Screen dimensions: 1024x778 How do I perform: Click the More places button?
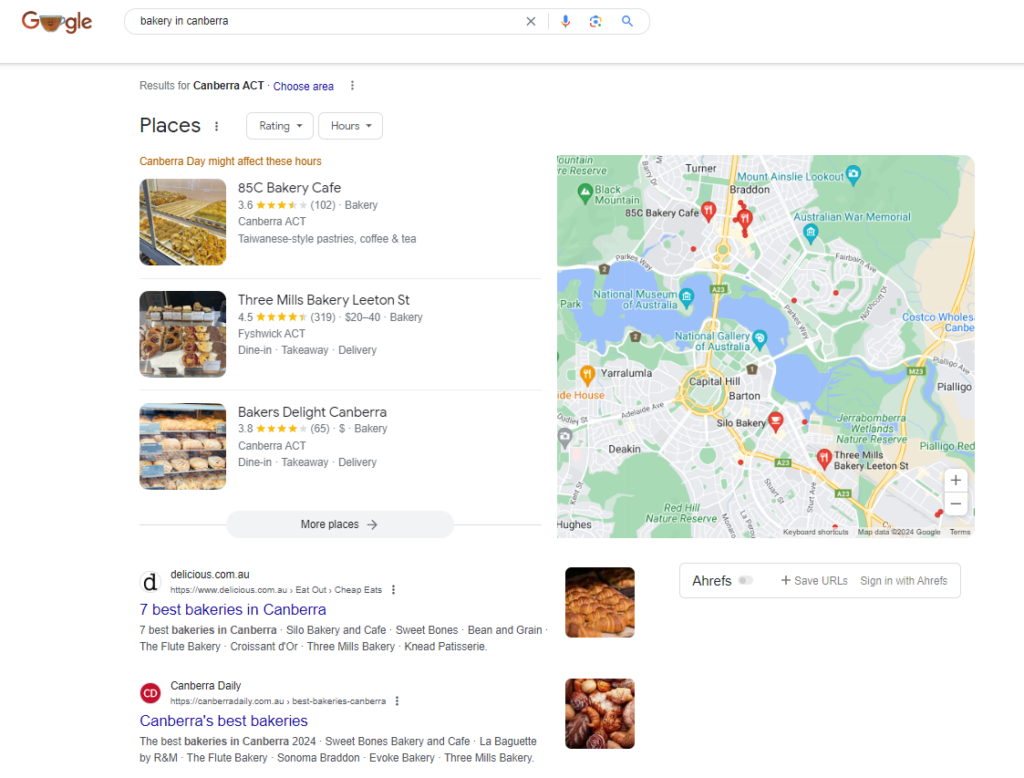(339, 524)
